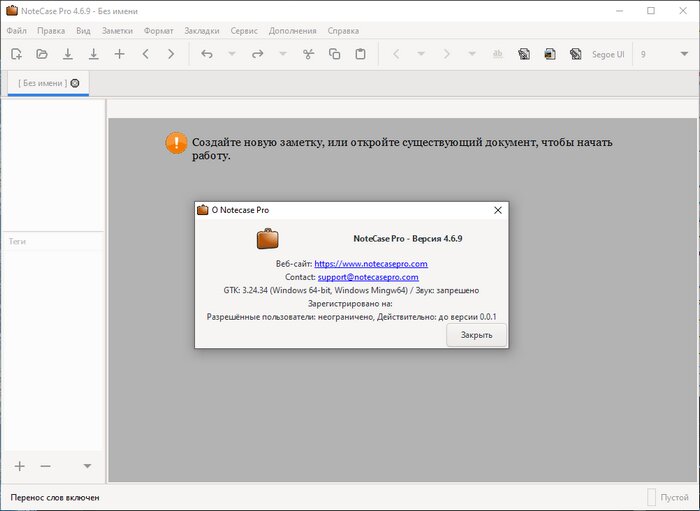Open the Дополнения menu
This screenshot has height=511, width=700.
(x=292, y=31)
